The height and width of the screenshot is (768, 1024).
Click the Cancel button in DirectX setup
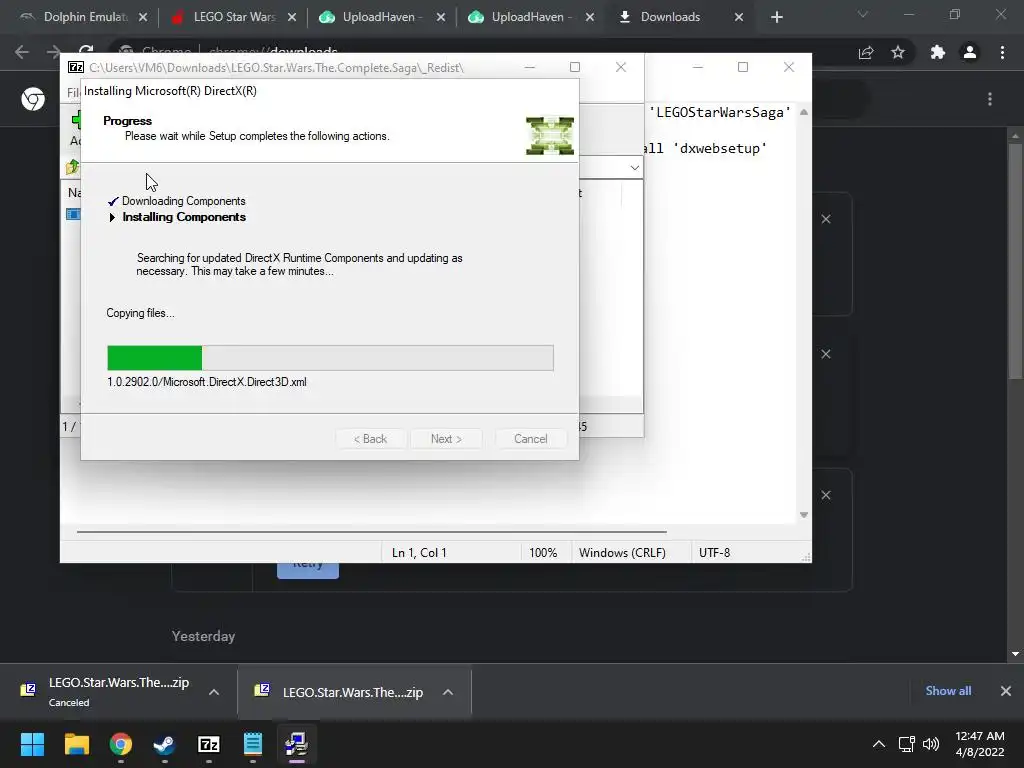click(530, 439)
